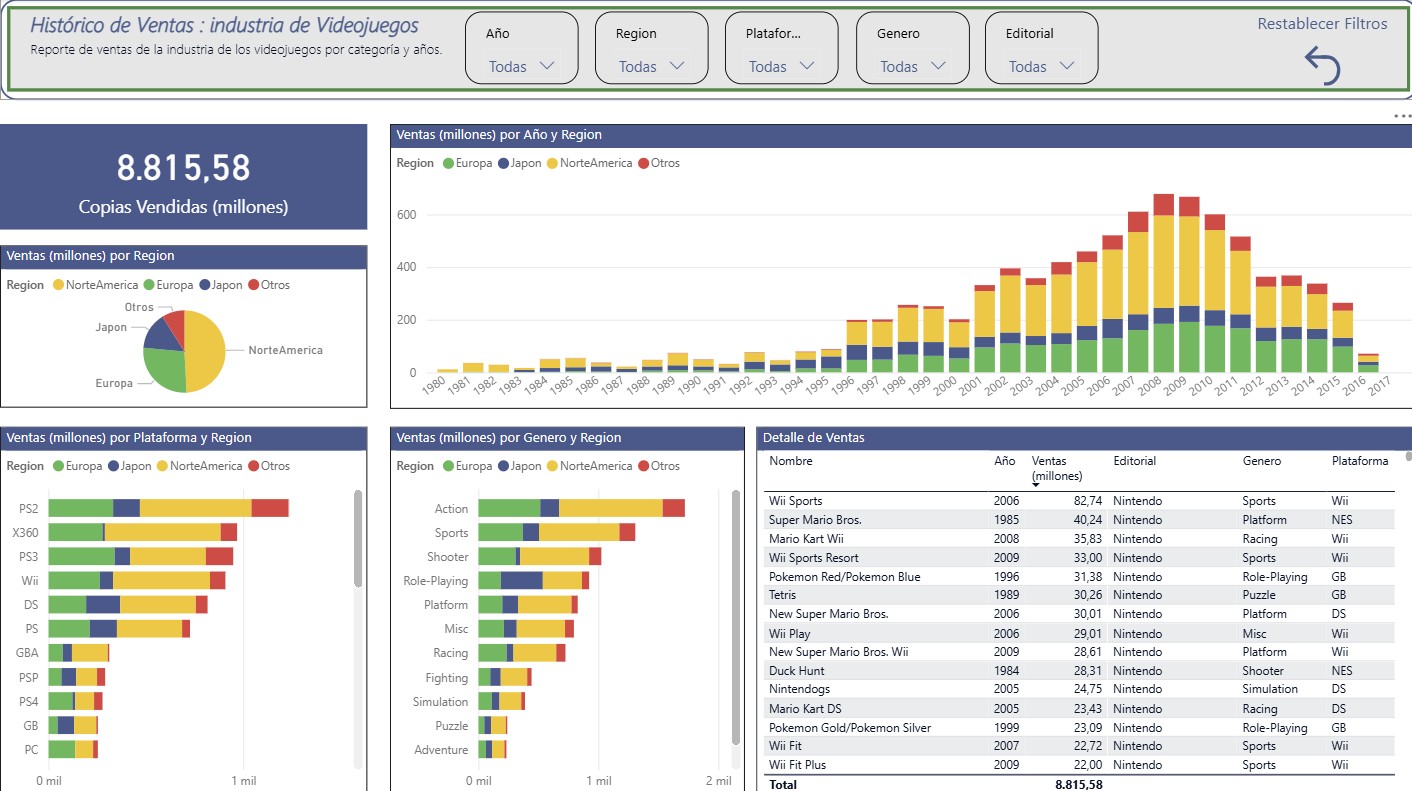Click the 82,74 sales value cell
The image size is (1412, 791).
[1088, 501]
